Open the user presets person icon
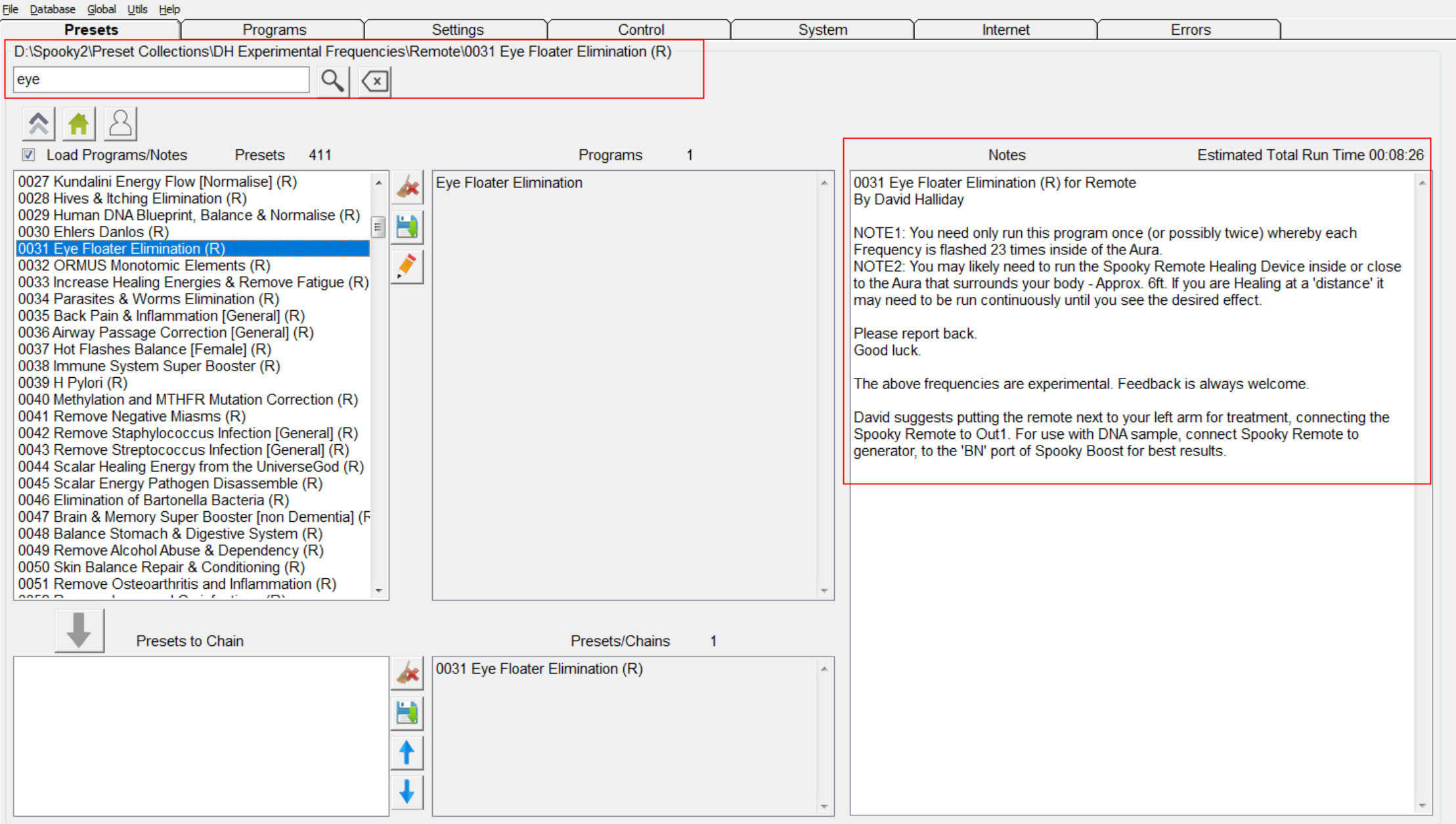Image resolution: width=1456 pixels, height=824 pixels. tap(120, 124)
